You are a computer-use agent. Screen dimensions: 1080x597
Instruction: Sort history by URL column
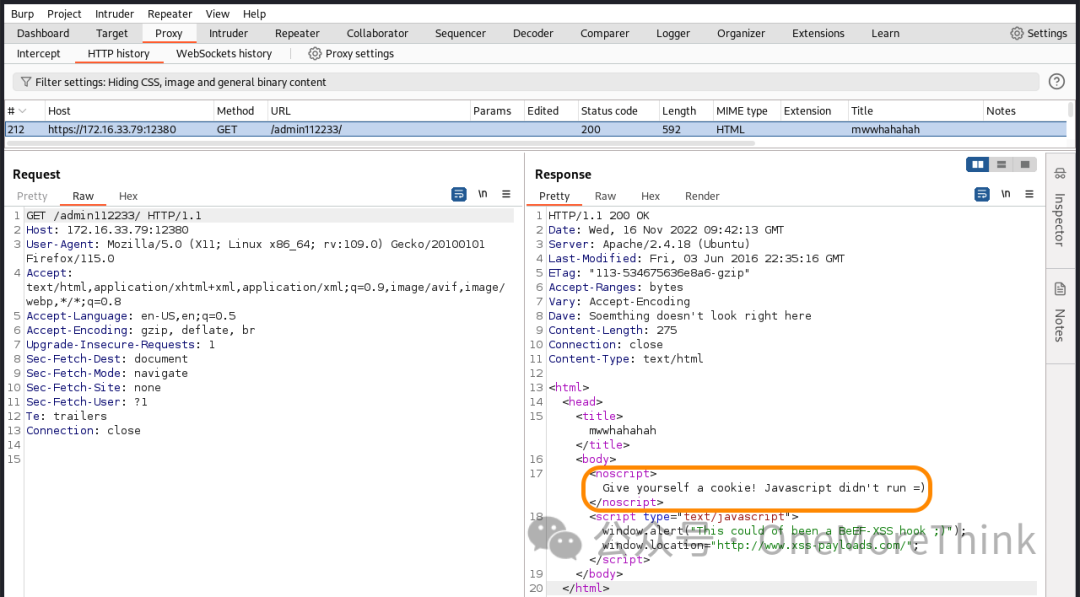[x=368, y=111]
